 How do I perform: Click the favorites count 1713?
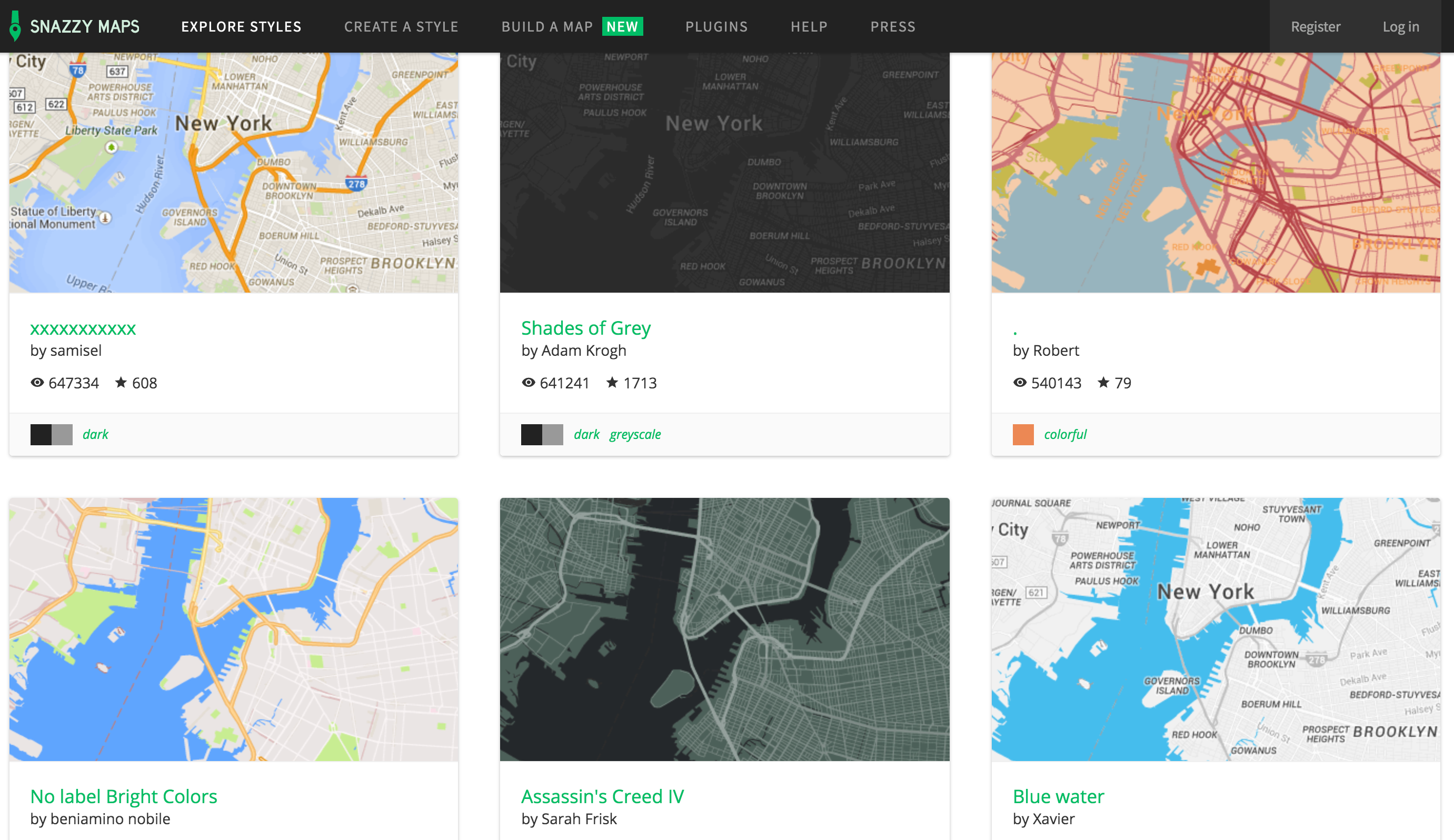(x=640, y=383)
